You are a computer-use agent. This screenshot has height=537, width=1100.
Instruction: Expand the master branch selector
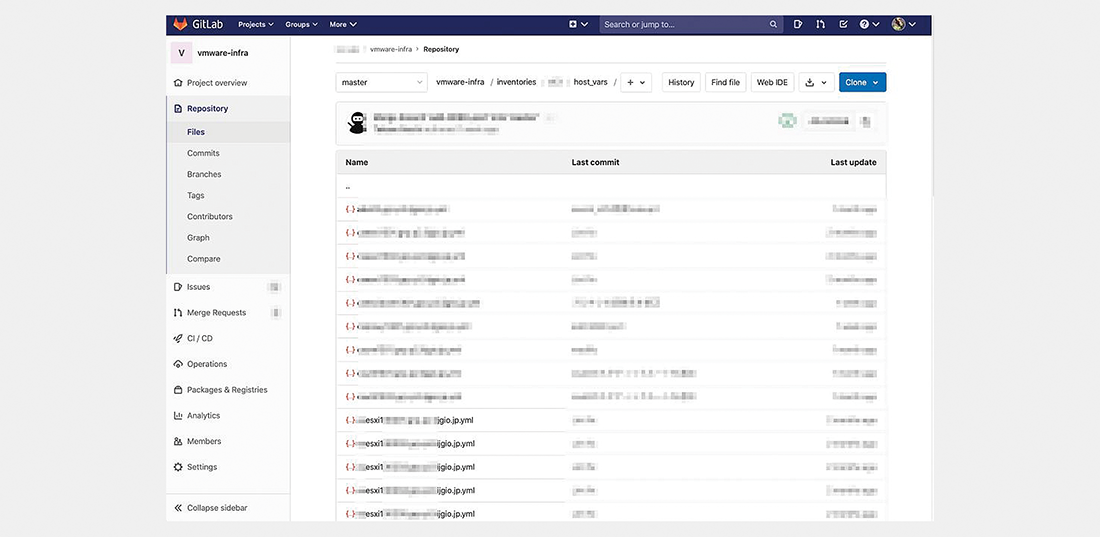point(381,82)
